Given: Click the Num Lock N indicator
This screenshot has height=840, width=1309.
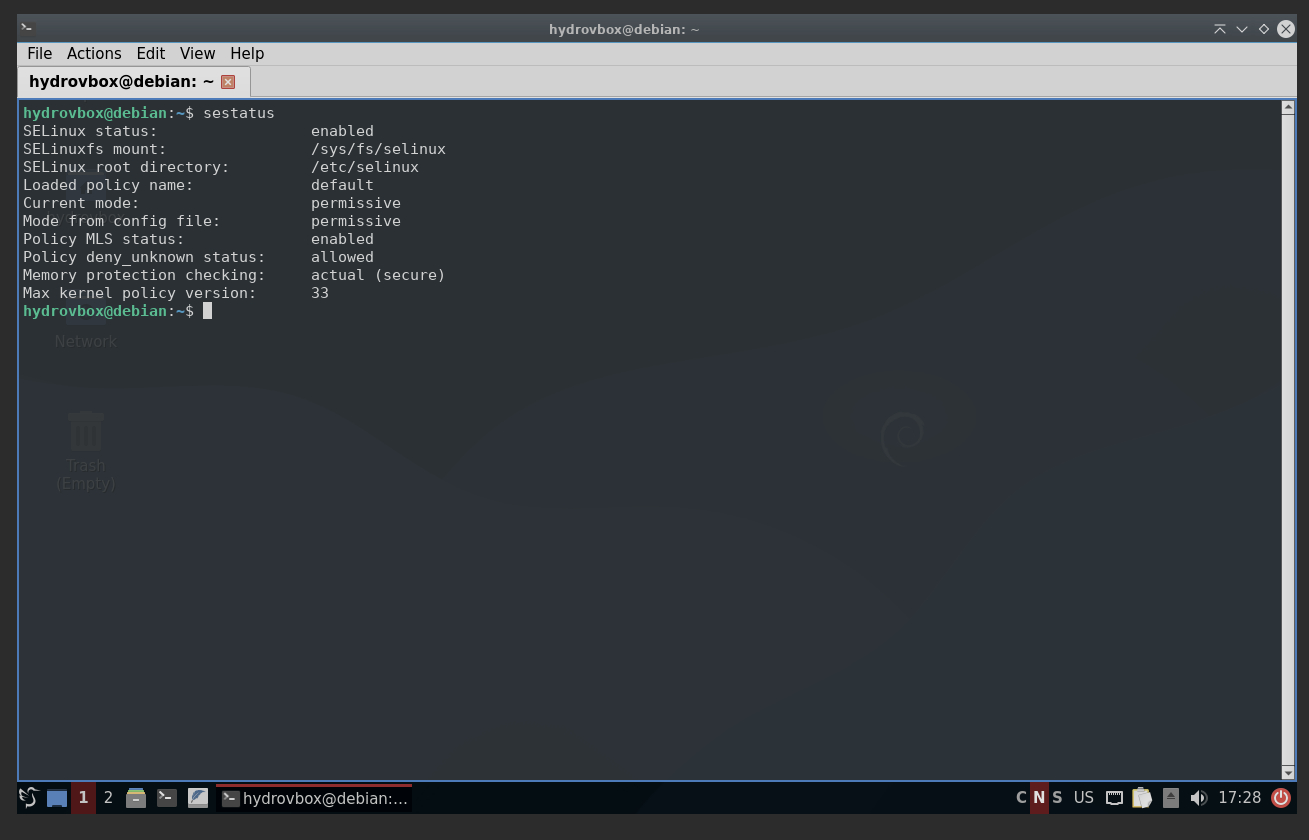Looking at the screenshot, I should point(1039,798).
